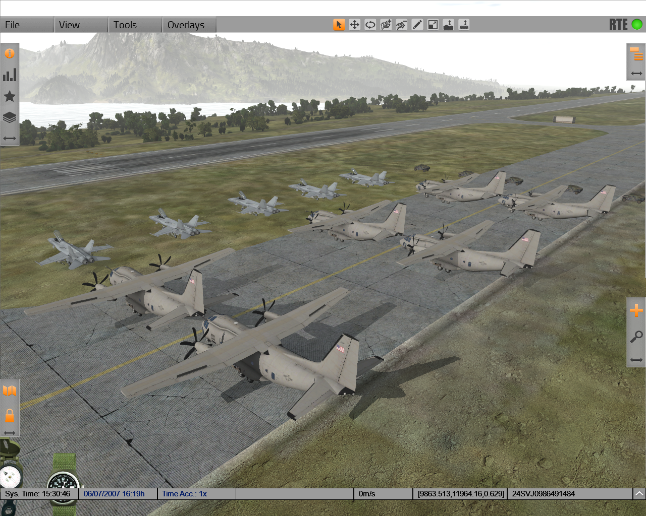The image size is (646, 516).
Task: Open the Overlays menu
Action: pyautogui.click(x=185, y=25)
